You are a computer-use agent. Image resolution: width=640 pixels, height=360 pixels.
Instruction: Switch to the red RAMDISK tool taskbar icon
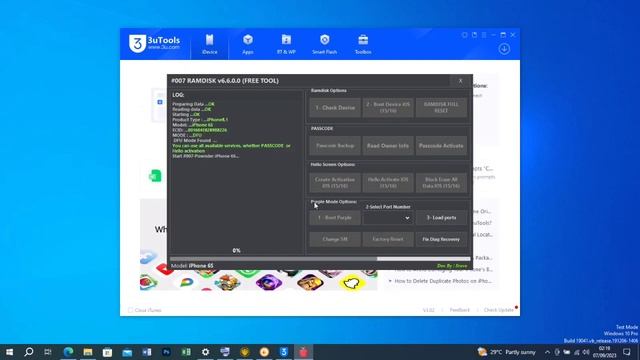click(303, 352)
